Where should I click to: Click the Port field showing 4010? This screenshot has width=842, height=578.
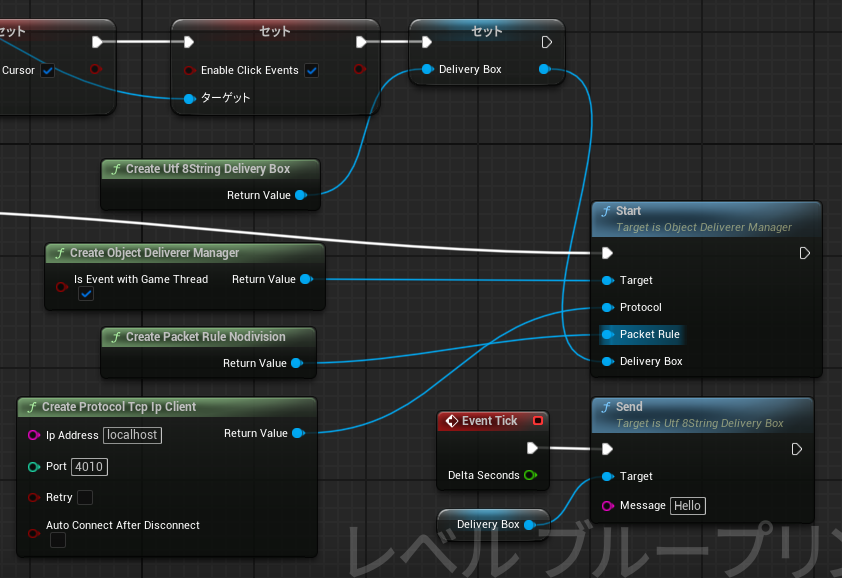click(88, 466)
